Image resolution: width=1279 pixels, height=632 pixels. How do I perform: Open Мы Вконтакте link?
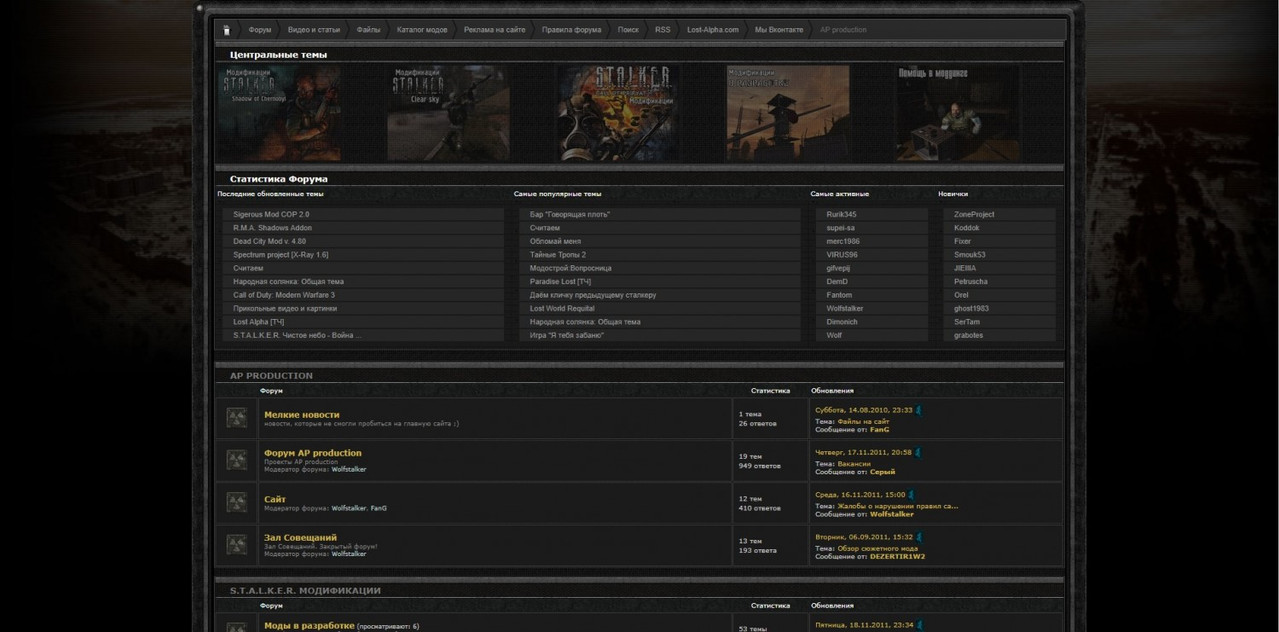coord(779,30)
